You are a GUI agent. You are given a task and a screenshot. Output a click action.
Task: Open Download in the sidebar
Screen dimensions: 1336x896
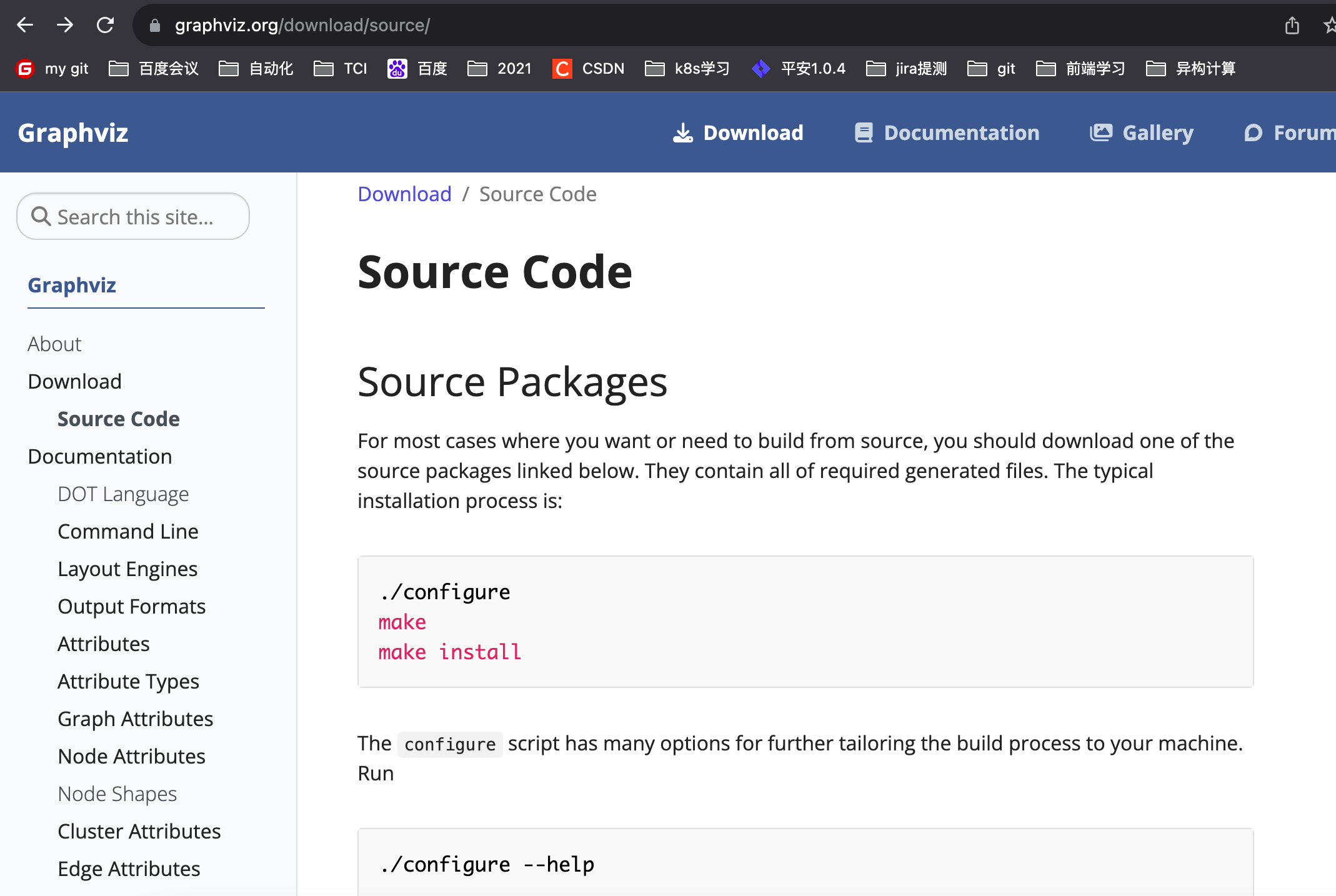point(75,381)
